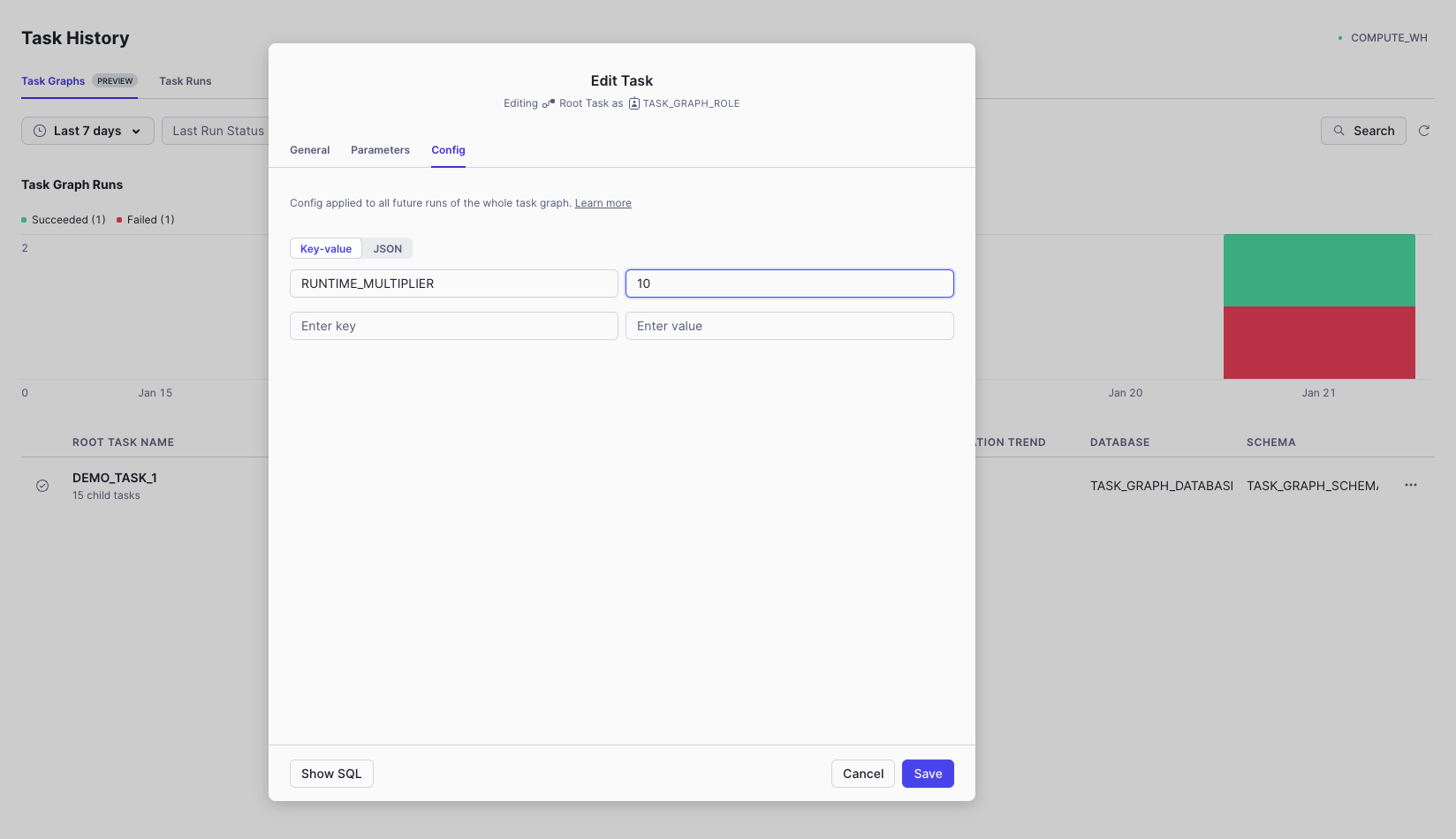Screen dimensions: 1456x839
Task: Switch config editor to JSON mode
Action: click(x=387, y=249)
